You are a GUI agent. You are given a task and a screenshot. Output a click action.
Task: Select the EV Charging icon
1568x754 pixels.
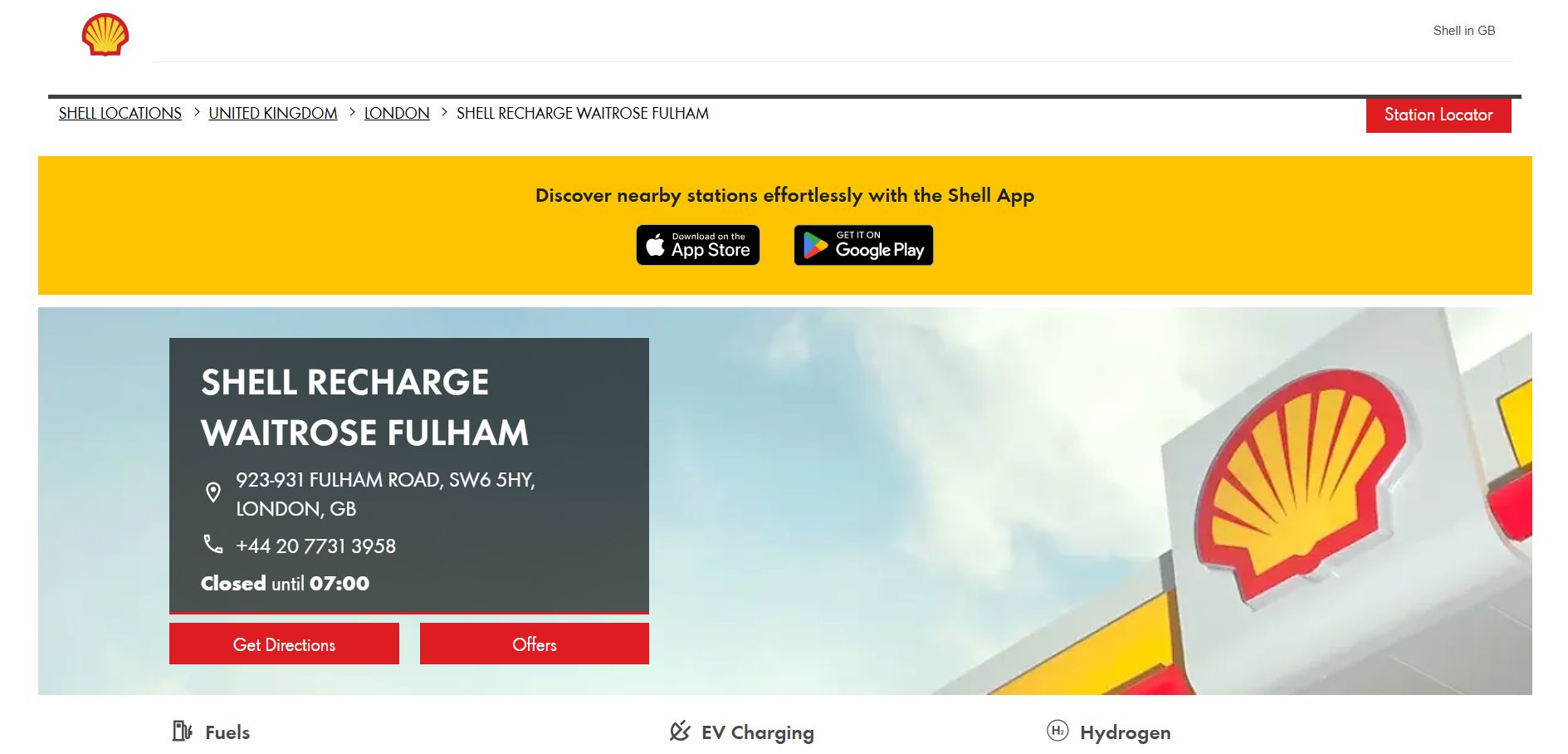pyautogui.click(x=680, y=732)
